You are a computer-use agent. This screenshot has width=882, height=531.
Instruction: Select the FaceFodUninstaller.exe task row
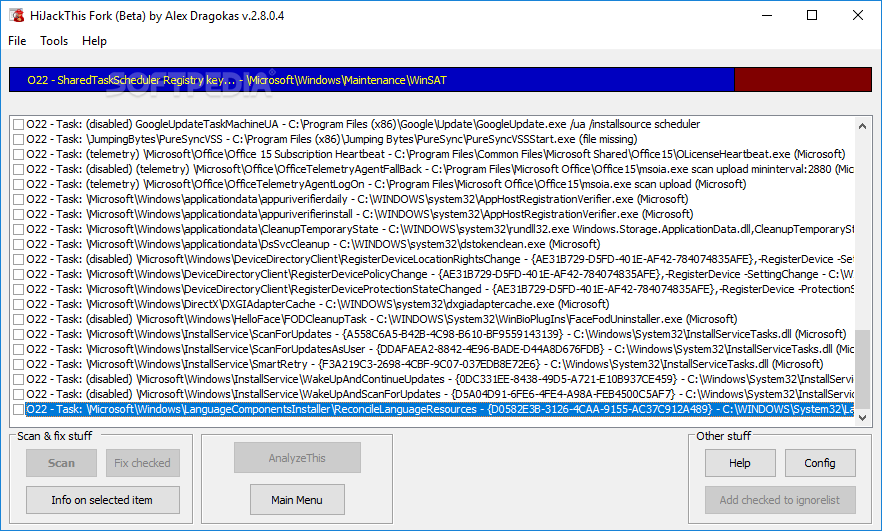tap(382, 320)
